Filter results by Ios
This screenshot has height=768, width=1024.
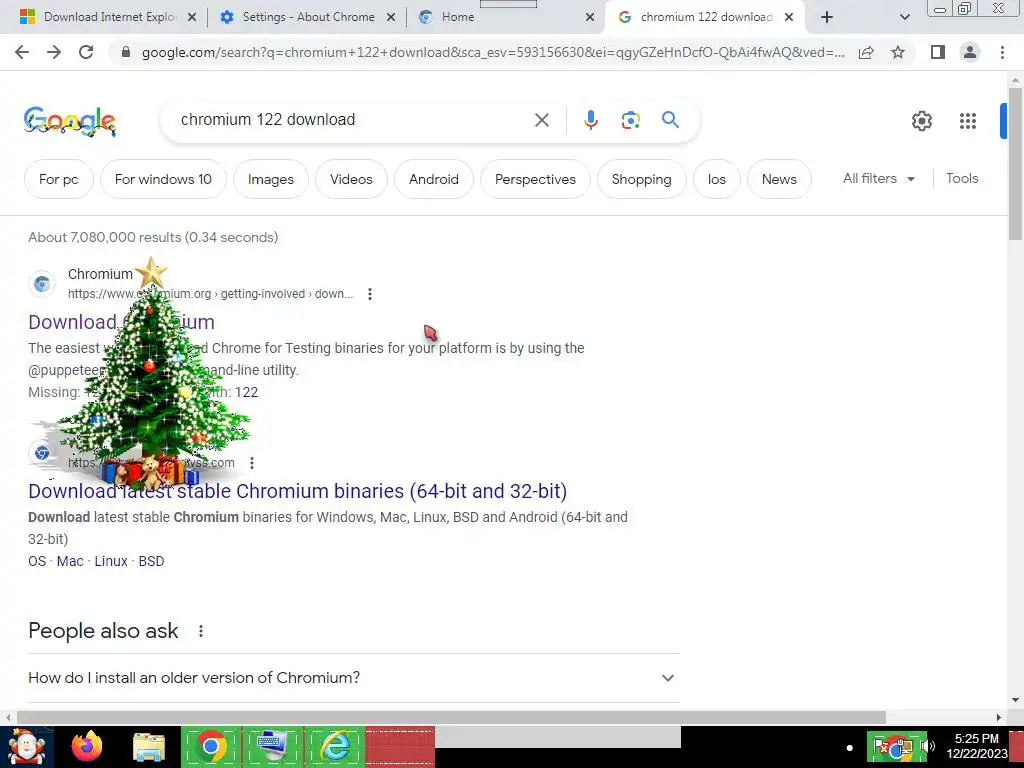716,179
